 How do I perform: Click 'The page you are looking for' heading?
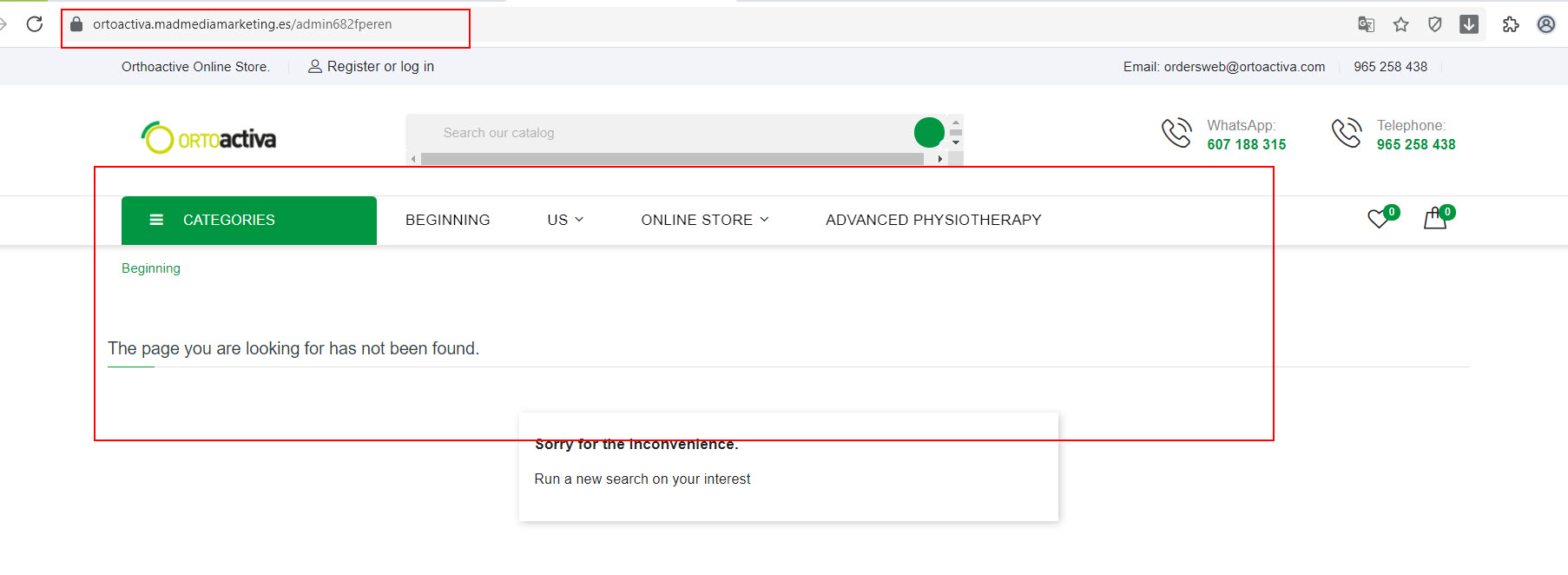coord(293,348)
